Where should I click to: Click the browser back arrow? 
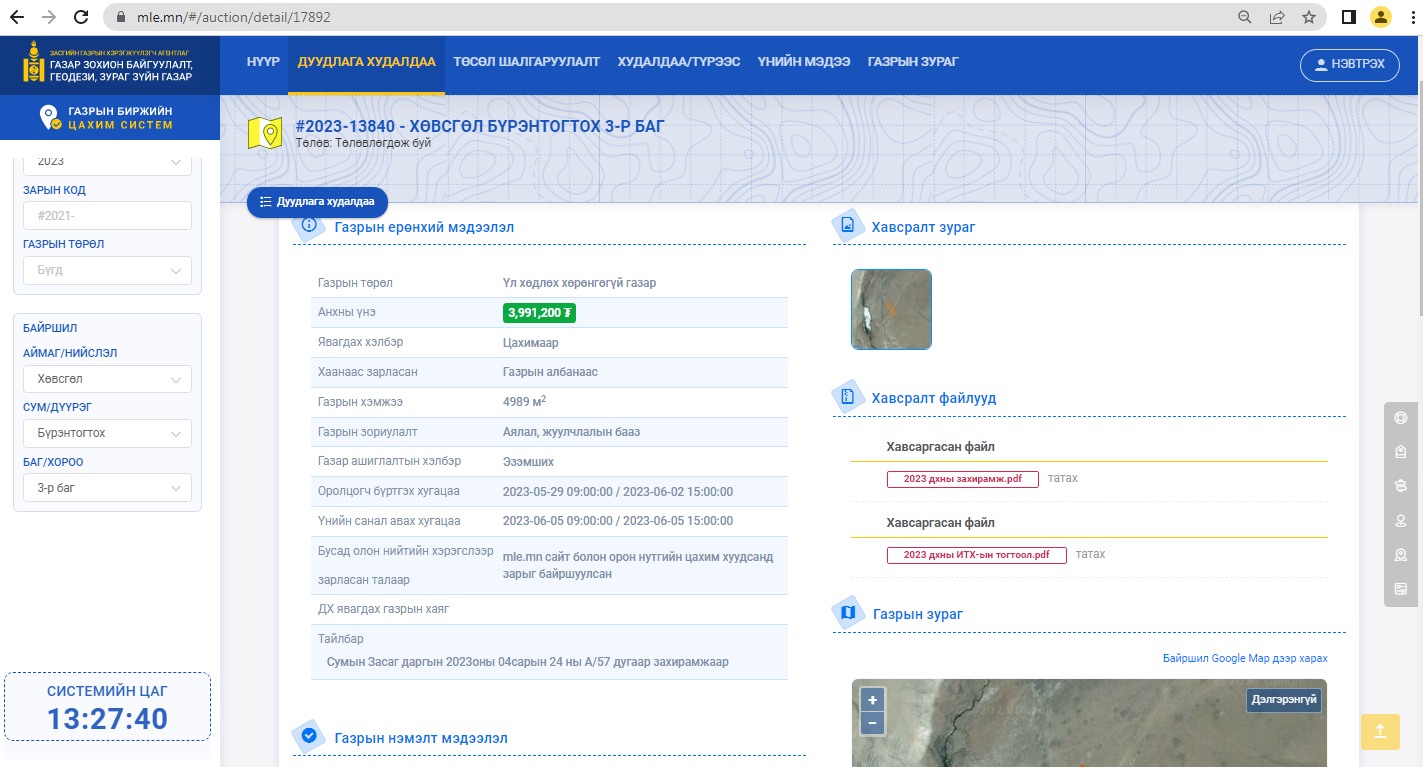click(17, 17)
